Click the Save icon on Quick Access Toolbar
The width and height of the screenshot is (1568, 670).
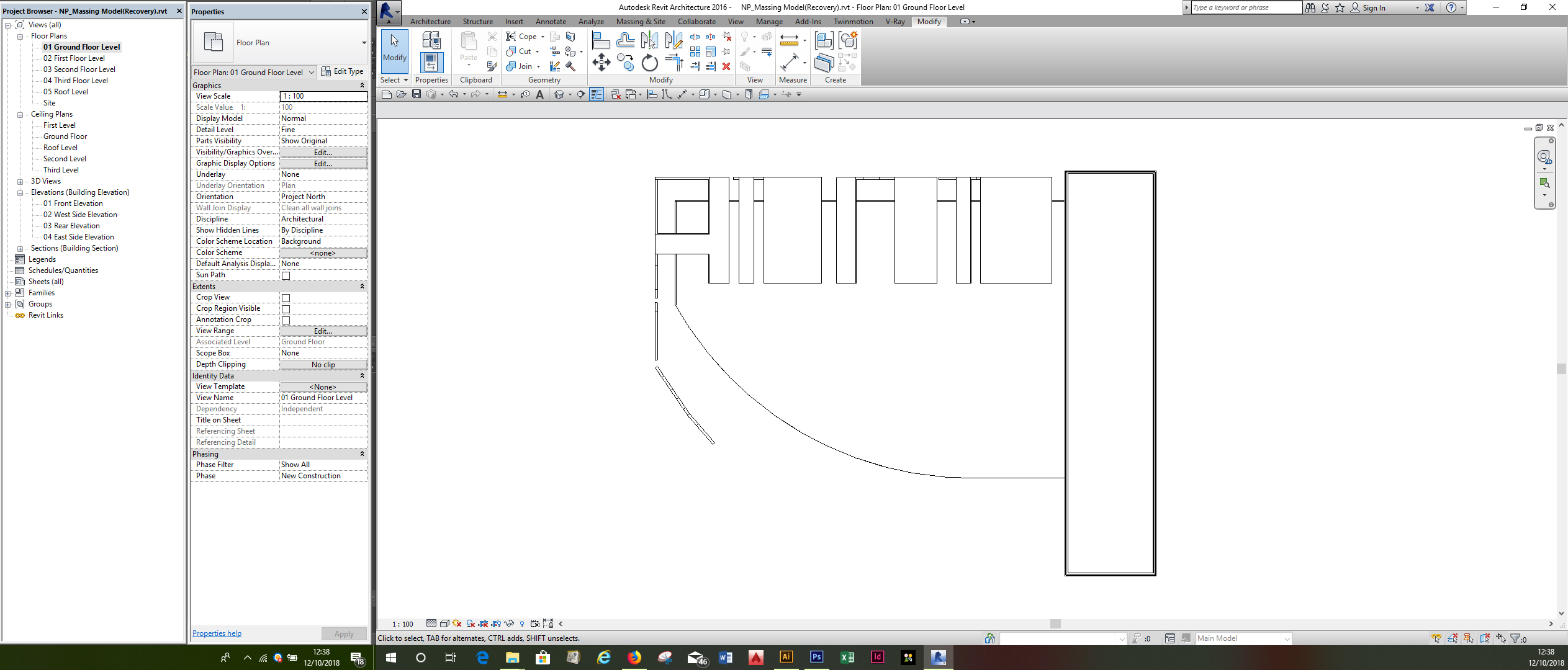(417, 94)
